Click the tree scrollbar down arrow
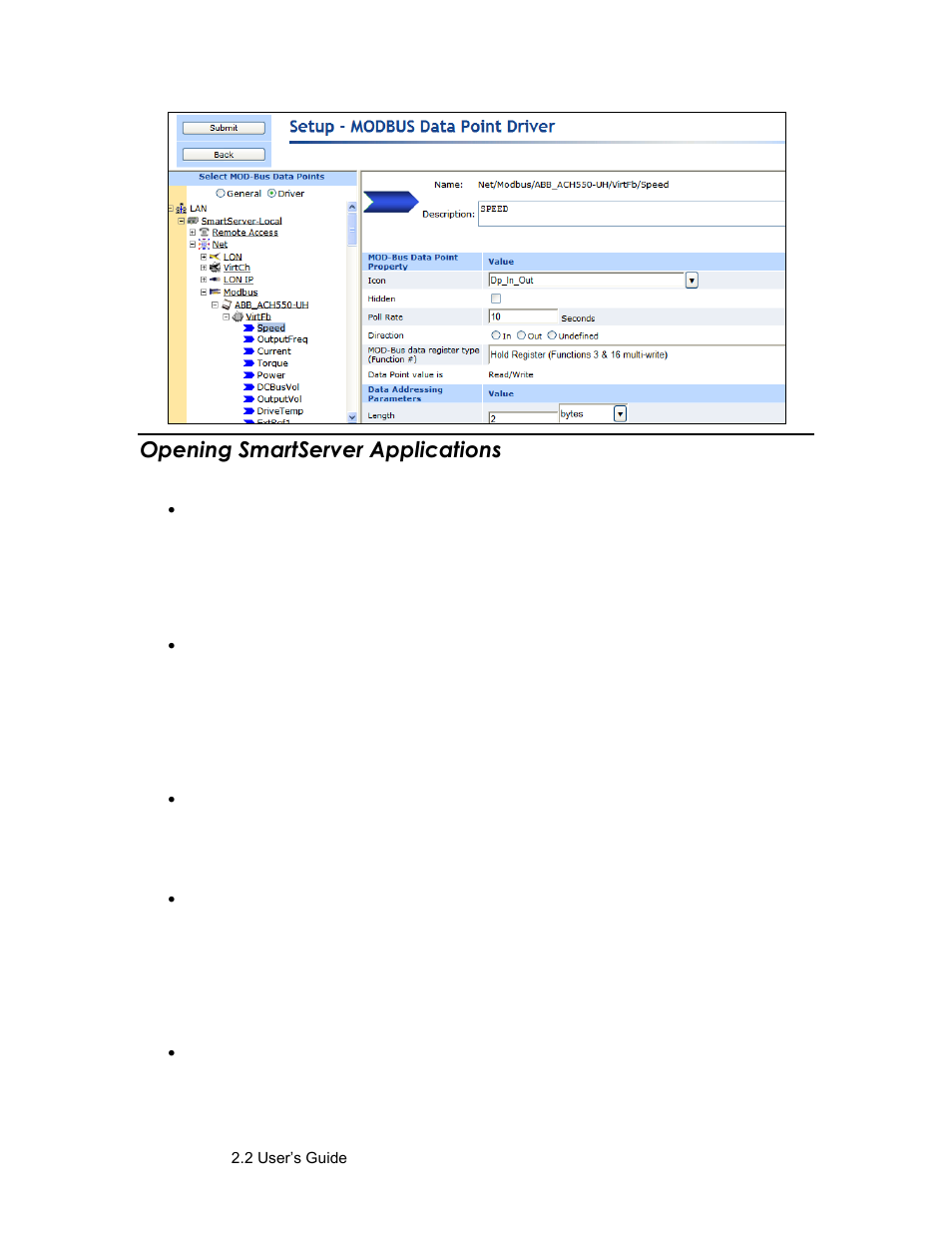 pos(352,417)
